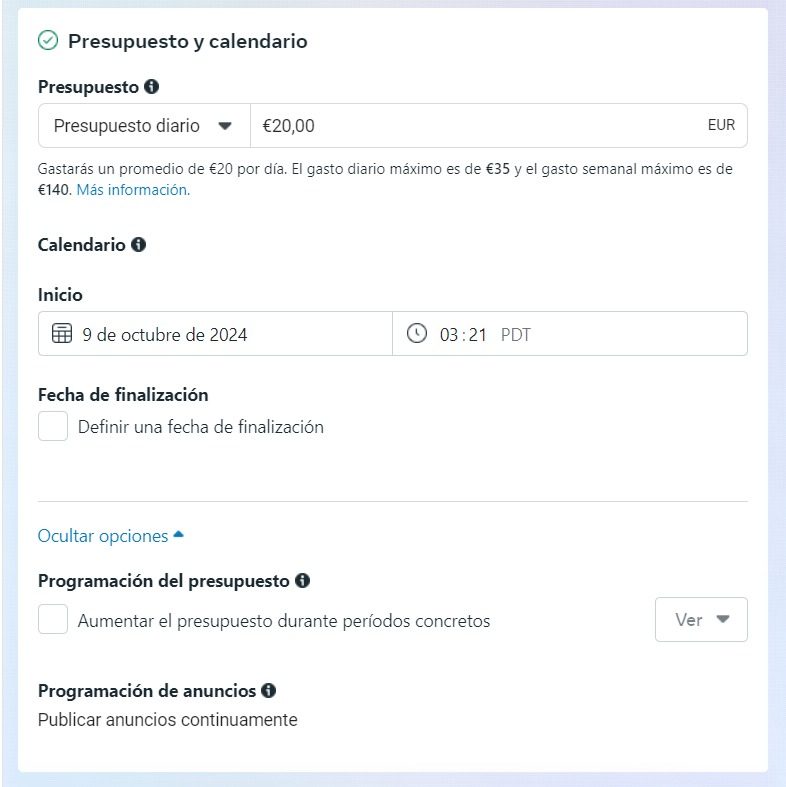Check Aumentar el presupuesto durante períodos concretos
This screenshot has height=787, width=786.
pyautogui.click(x=53, y=620)
